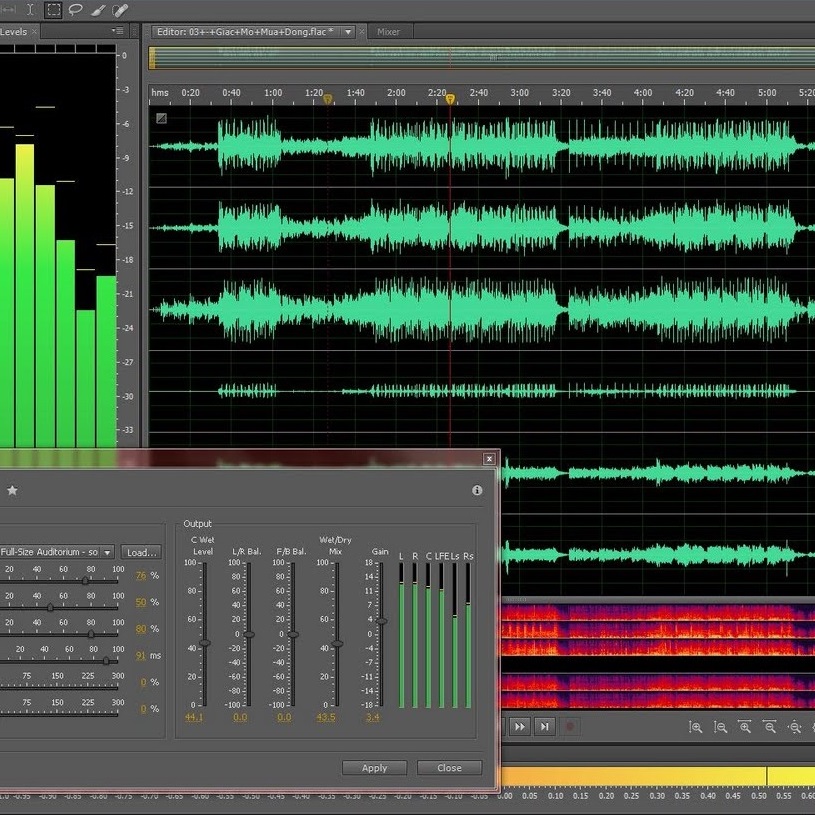Viewport: 815px width, 815px height.
Task: Open the Editor file dropdown arrow
Action: (x=348, y=32)
